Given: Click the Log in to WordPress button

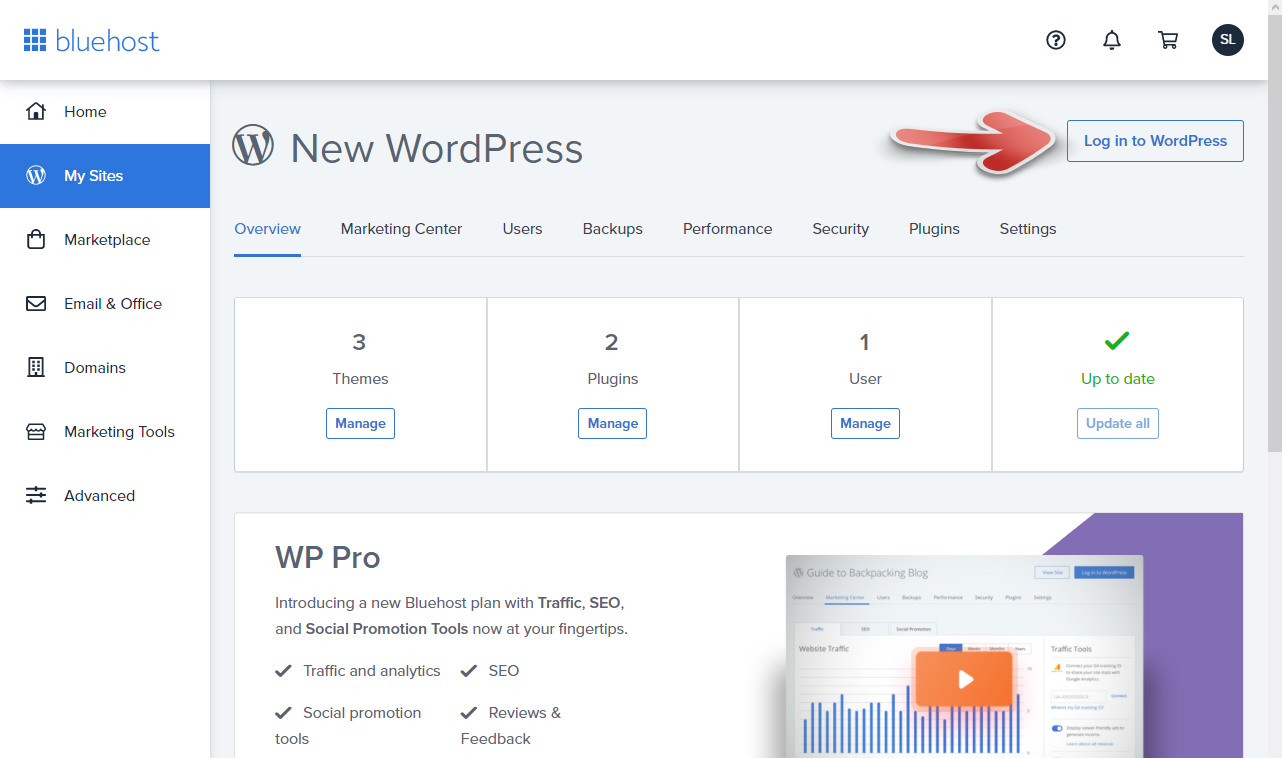Looking at the screenshot, I should pyautogui.click(x=1155, y=141).
